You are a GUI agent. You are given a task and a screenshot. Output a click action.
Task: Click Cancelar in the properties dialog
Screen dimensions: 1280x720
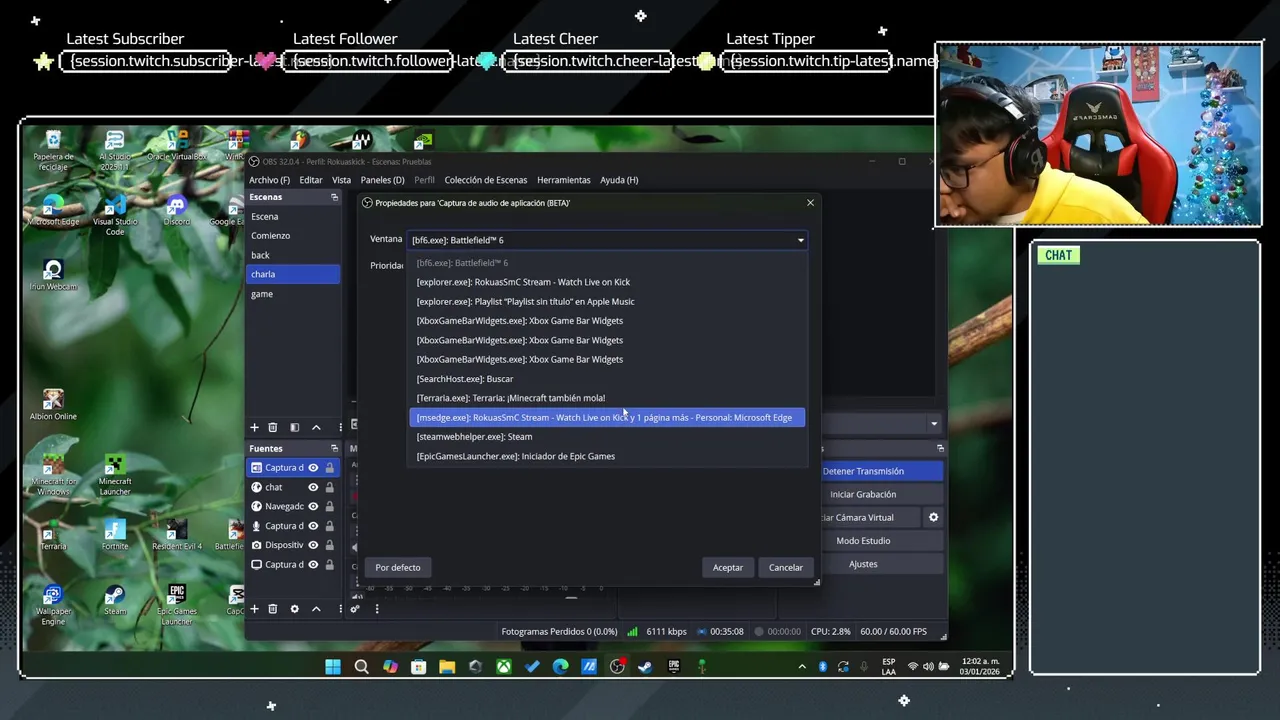786,567
